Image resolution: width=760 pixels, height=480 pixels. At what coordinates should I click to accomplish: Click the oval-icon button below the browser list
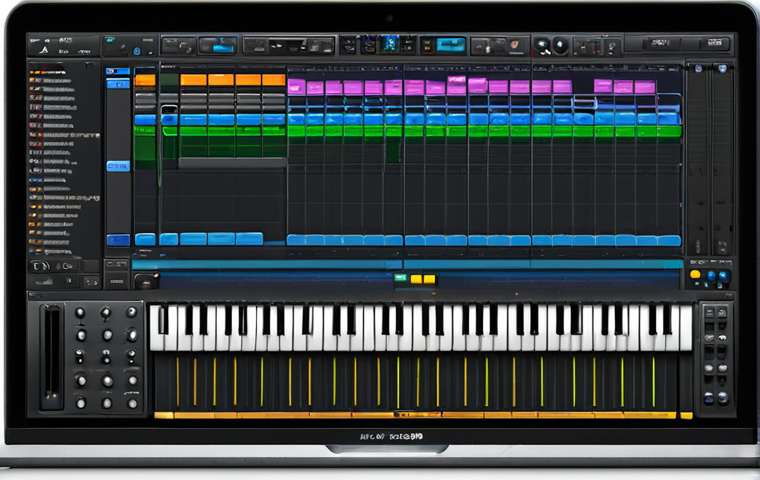coord(40,266)
